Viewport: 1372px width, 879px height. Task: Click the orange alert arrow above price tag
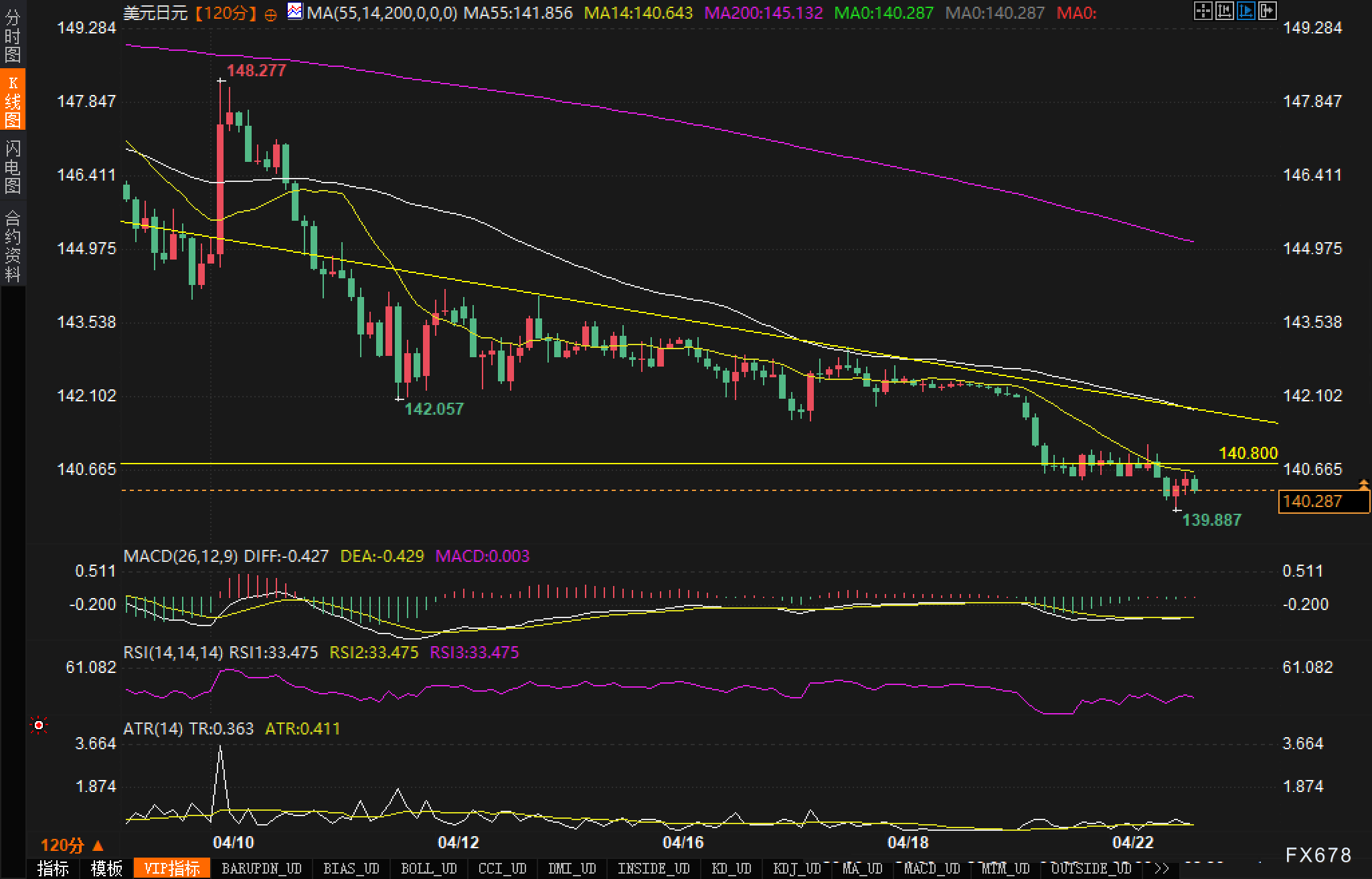point(1363,484)
